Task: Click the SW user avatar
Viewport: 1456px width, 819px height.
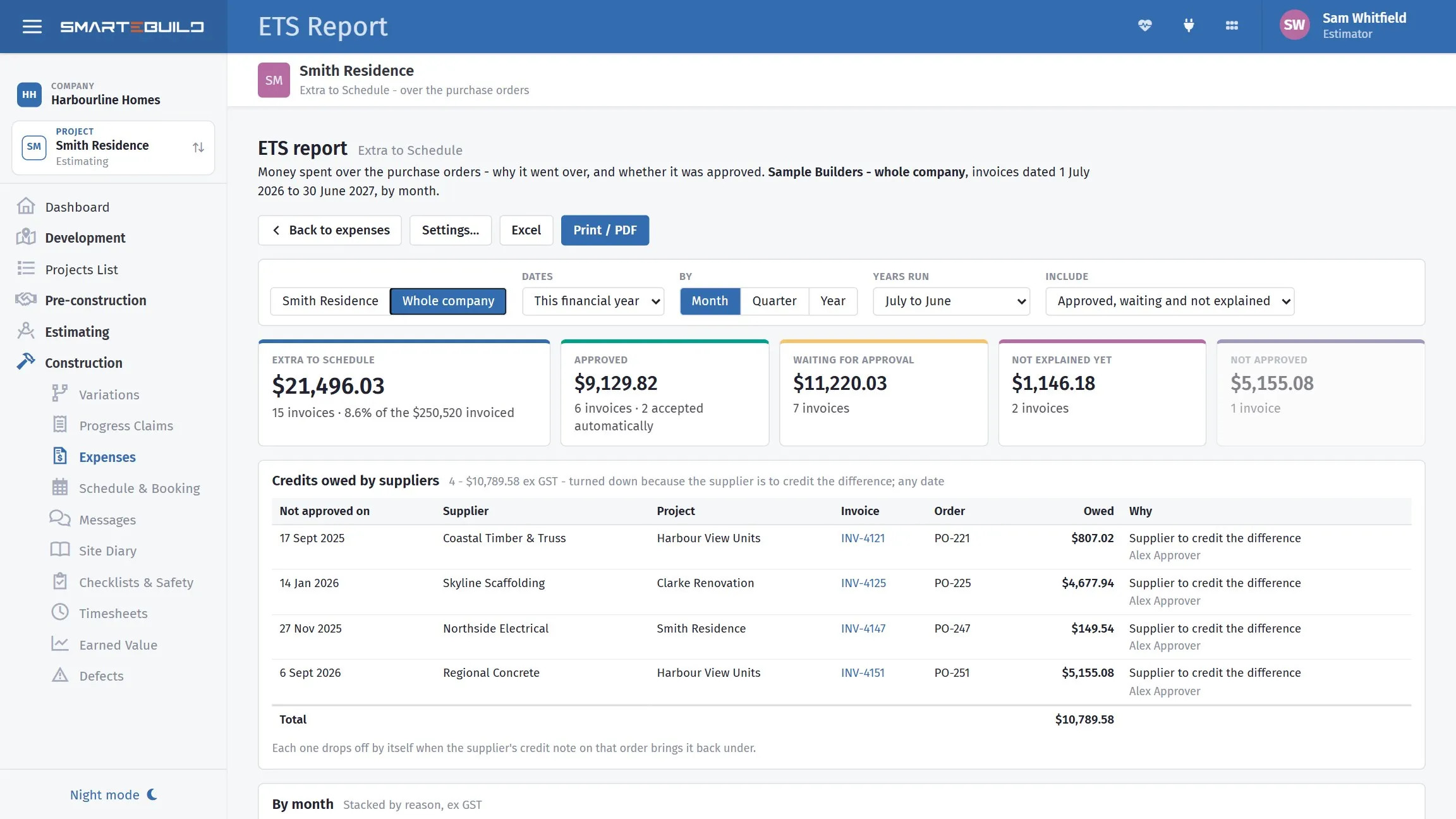Action: click(x=1294, y=25)
